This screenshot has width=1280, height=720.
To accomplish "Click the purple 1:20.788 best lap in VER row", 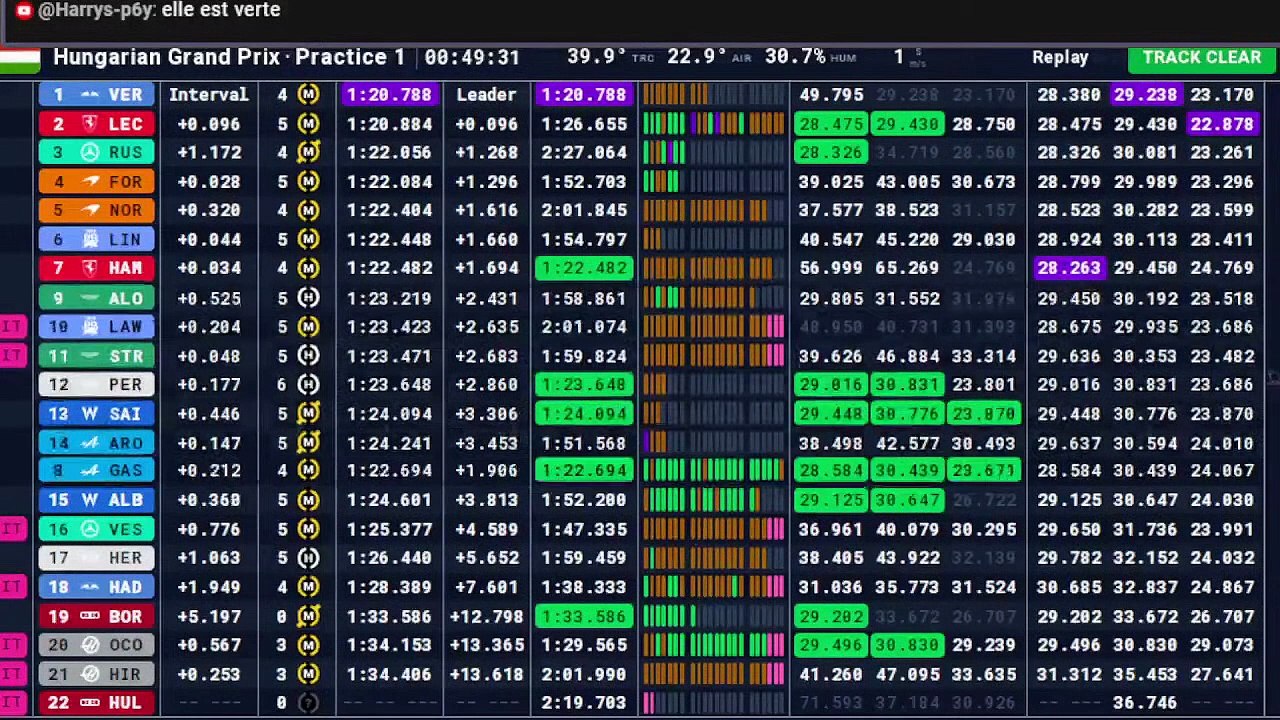I will pyautogui.click(x=389, y=95).
